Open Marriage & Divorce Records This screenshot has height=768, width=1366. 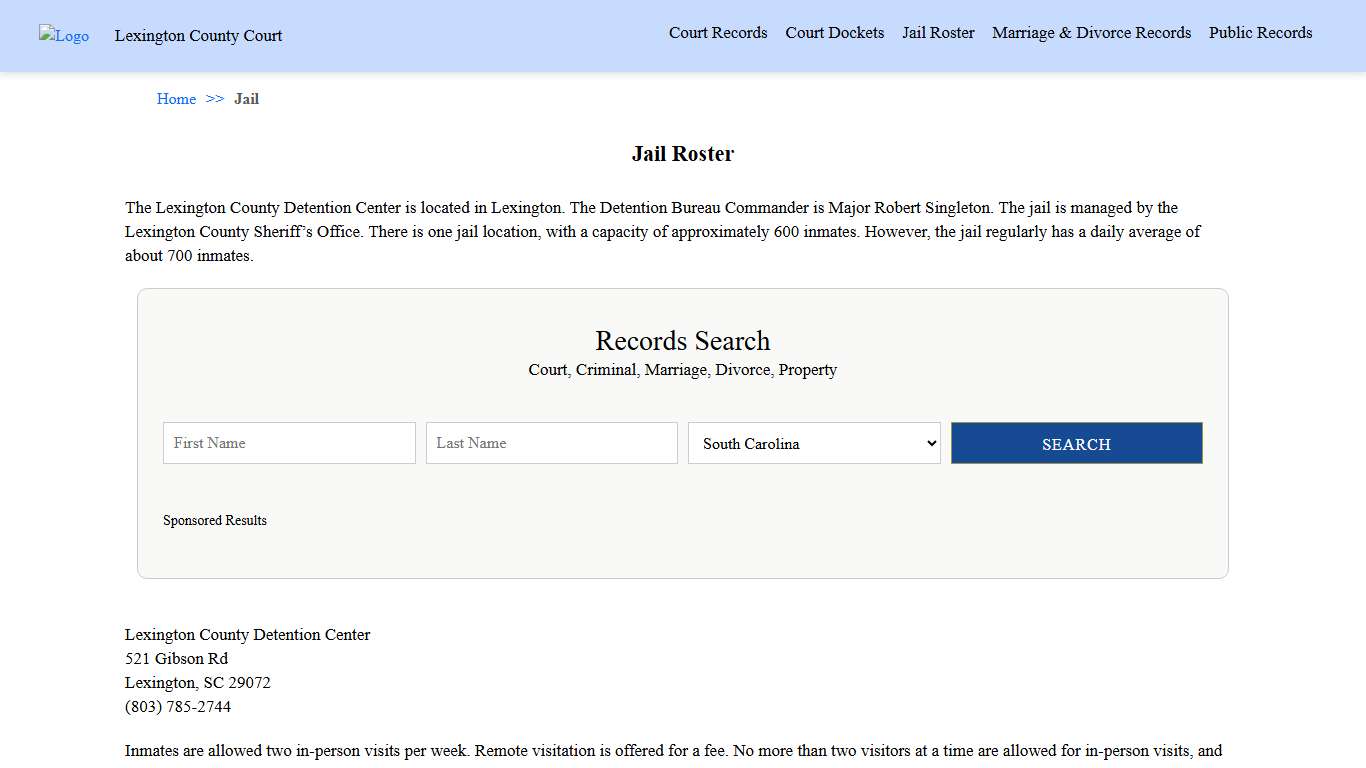coord(1091,32)
